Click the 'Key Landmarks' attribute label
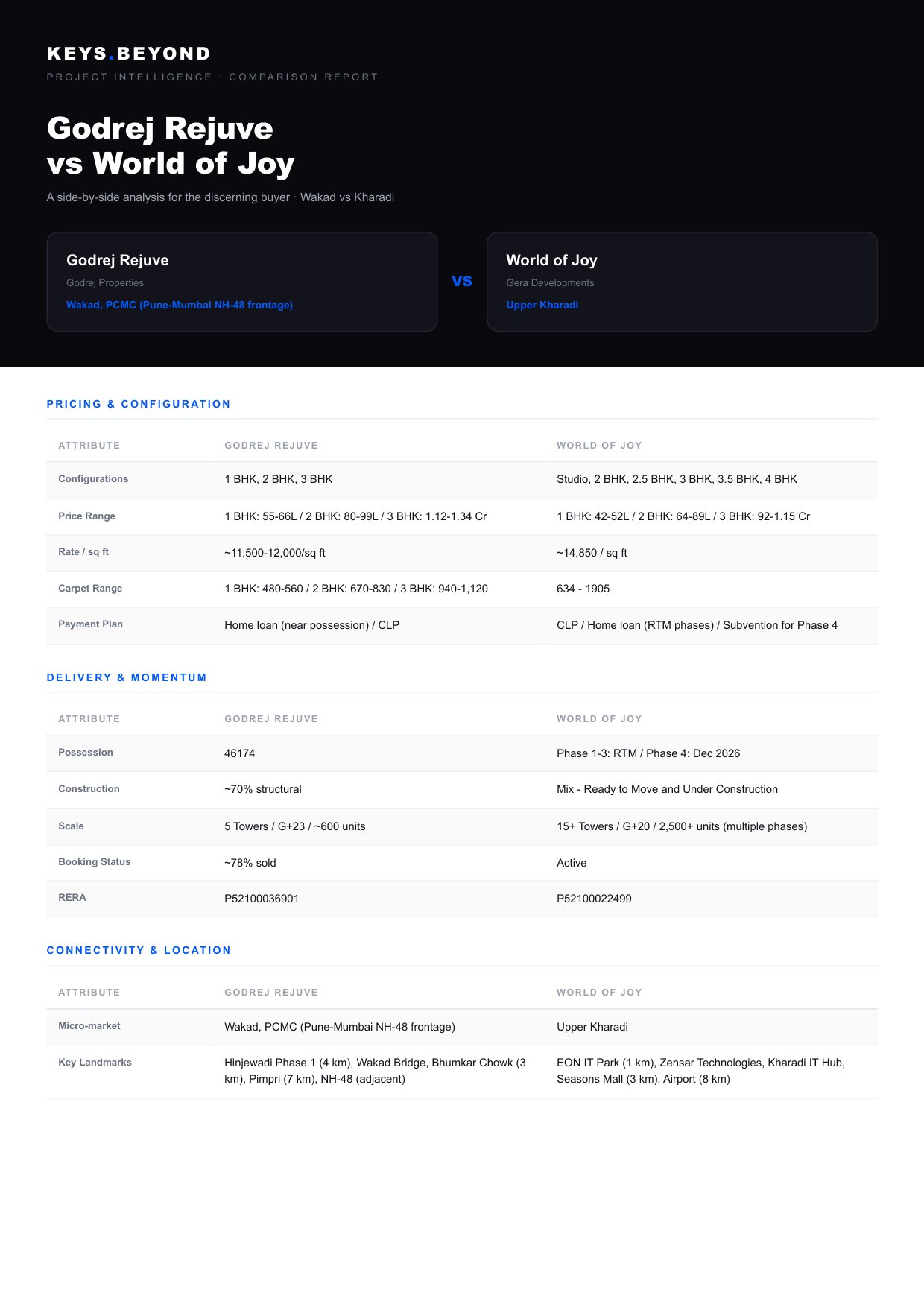 pyautogui.click(x=95, y=1063)
